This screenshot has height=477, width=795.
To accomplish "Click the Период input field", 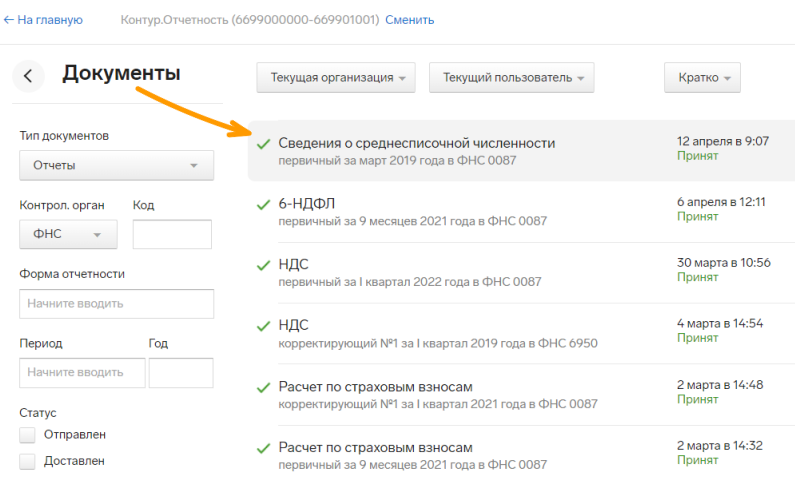I will (82, 372).
